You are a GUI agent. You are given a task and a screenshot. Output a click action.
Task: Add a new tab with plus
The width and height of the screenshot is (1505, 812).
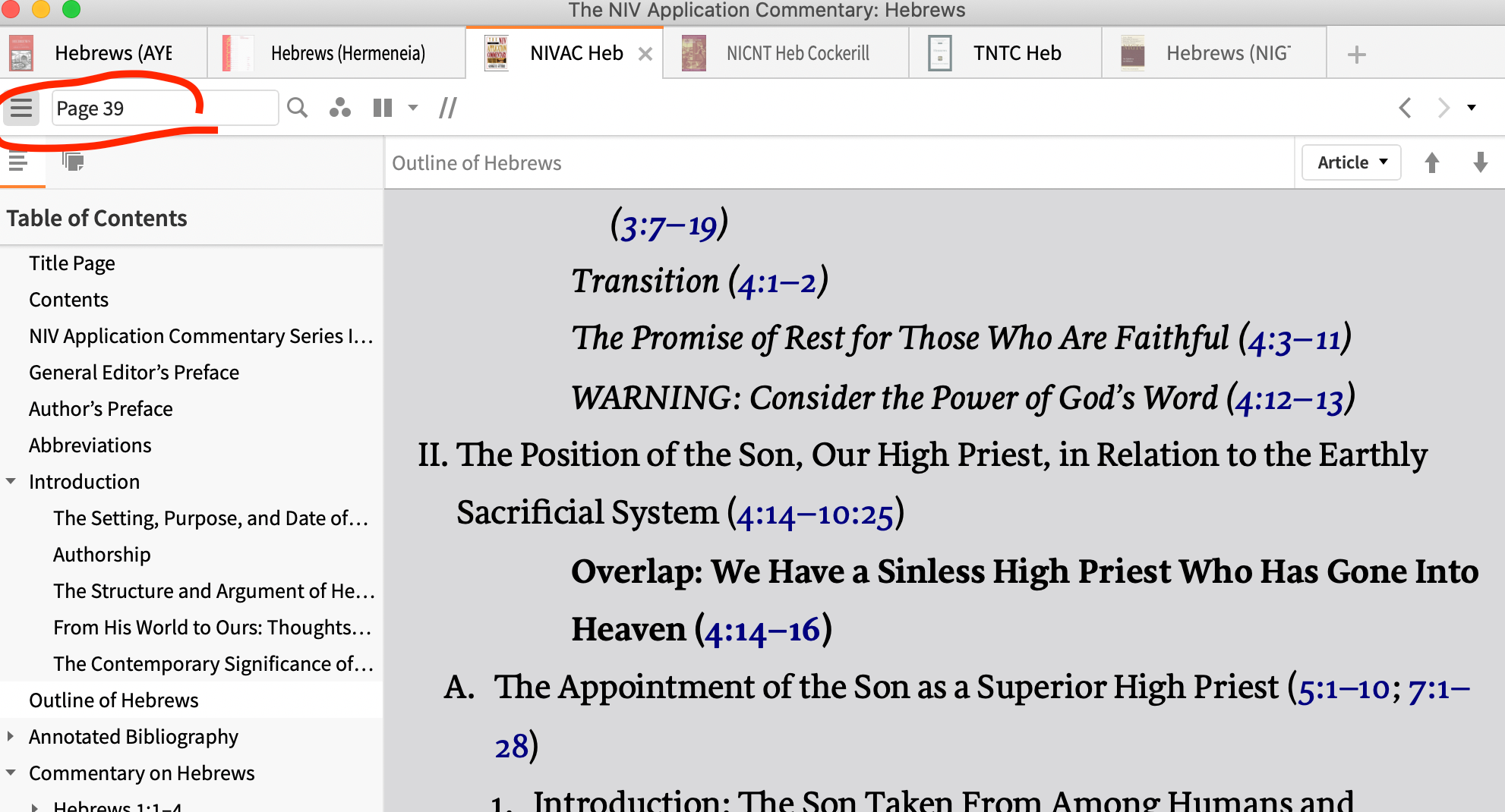coord(1356,54)
